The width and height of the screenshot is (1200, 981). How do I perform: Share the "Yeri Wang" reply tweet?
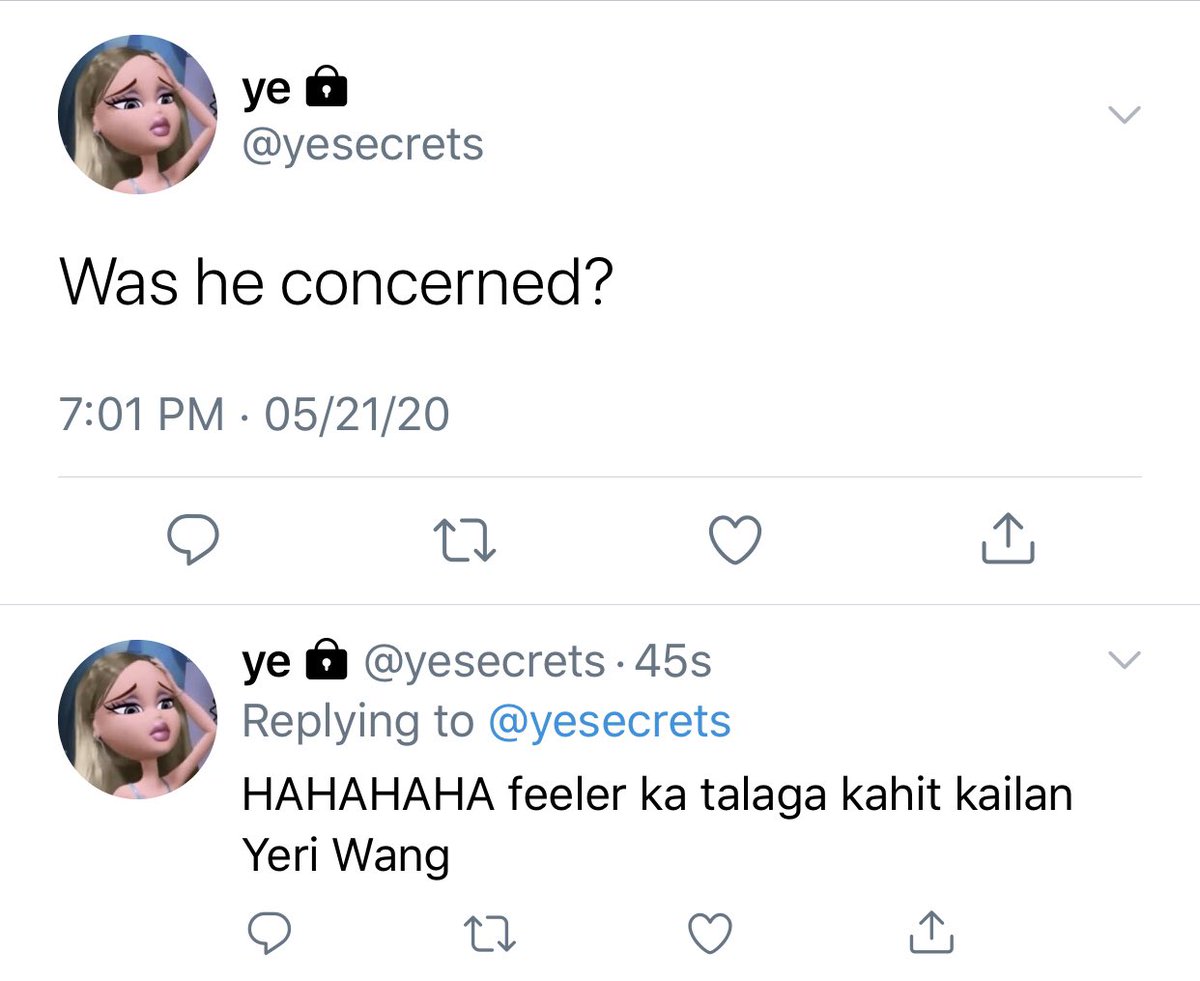(x=932, y=930)
